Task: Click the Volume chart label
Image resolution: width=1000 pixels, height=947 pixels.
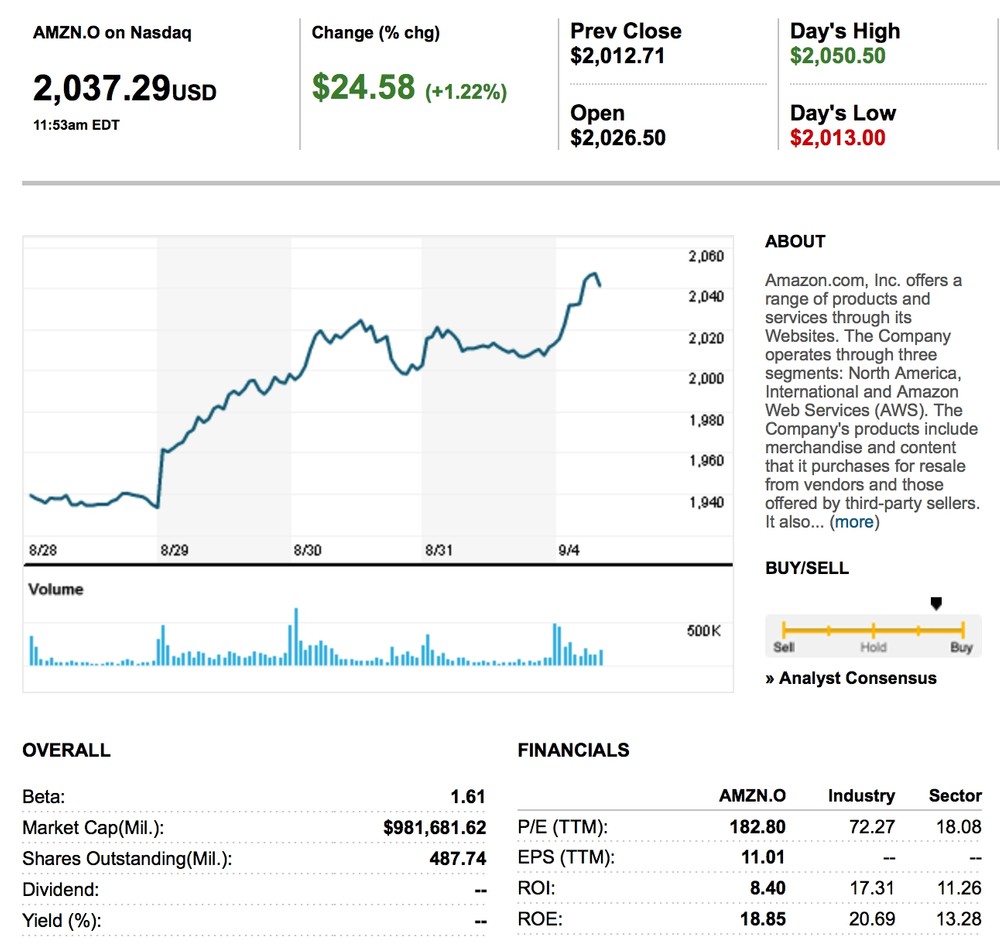Action: [55, 589]
